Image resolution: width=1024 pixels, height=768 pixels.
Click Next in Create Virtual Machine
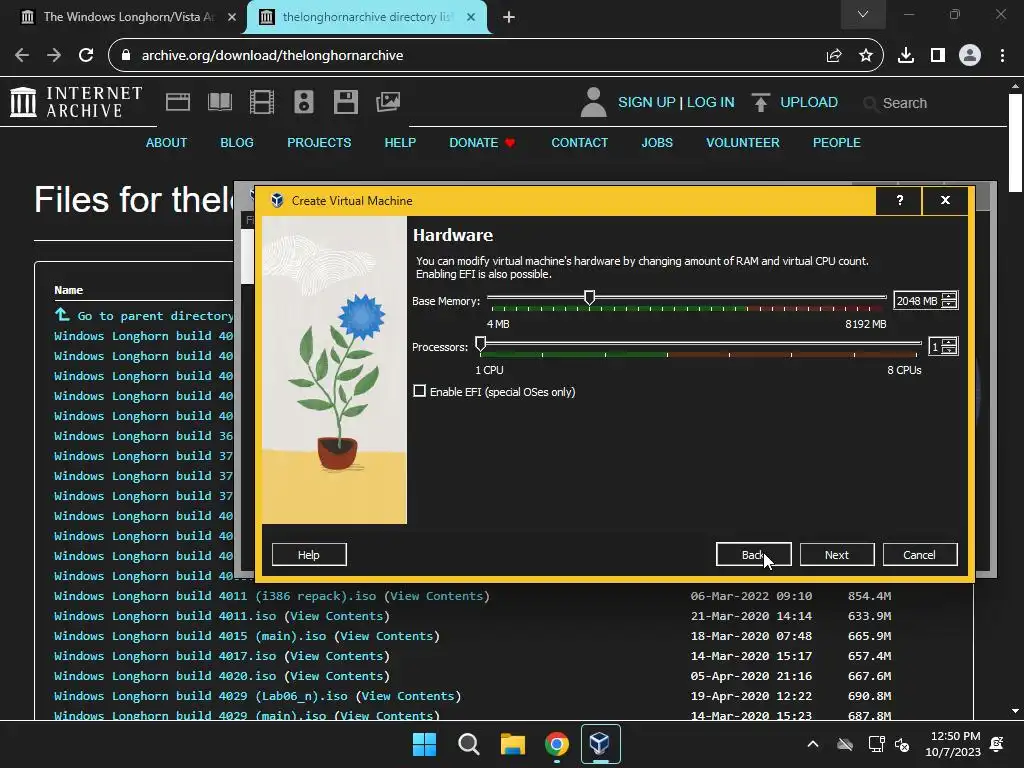837,554
